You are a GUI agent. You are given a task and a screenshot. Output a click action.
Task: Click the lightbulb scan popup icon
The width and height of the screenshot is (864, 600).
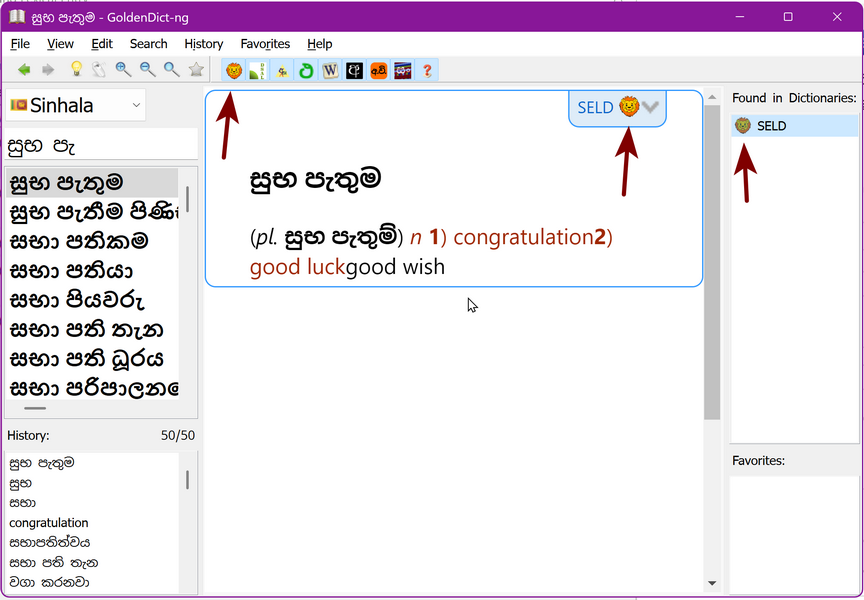click(76, 70)
